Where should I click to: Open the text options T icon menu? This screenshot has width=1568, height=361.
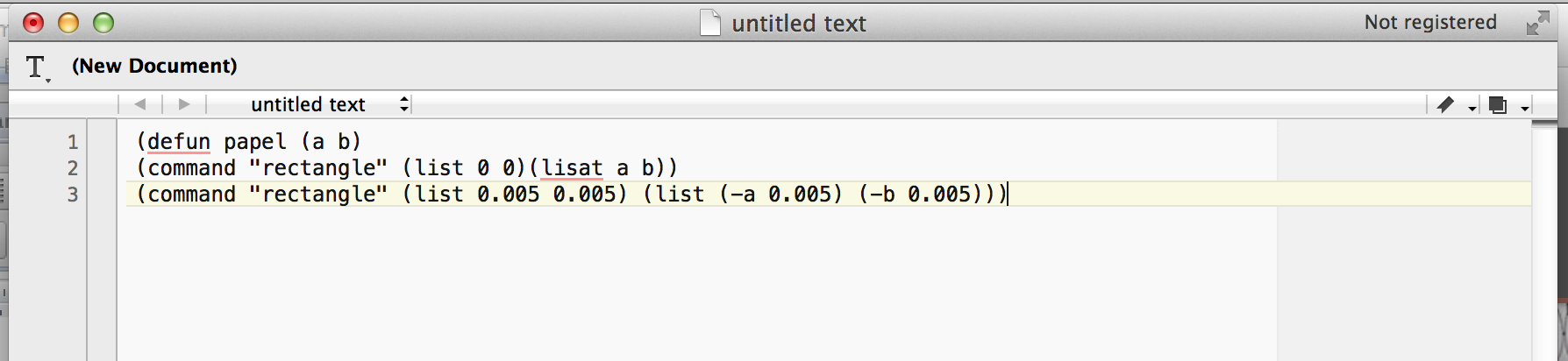point(36,67)
